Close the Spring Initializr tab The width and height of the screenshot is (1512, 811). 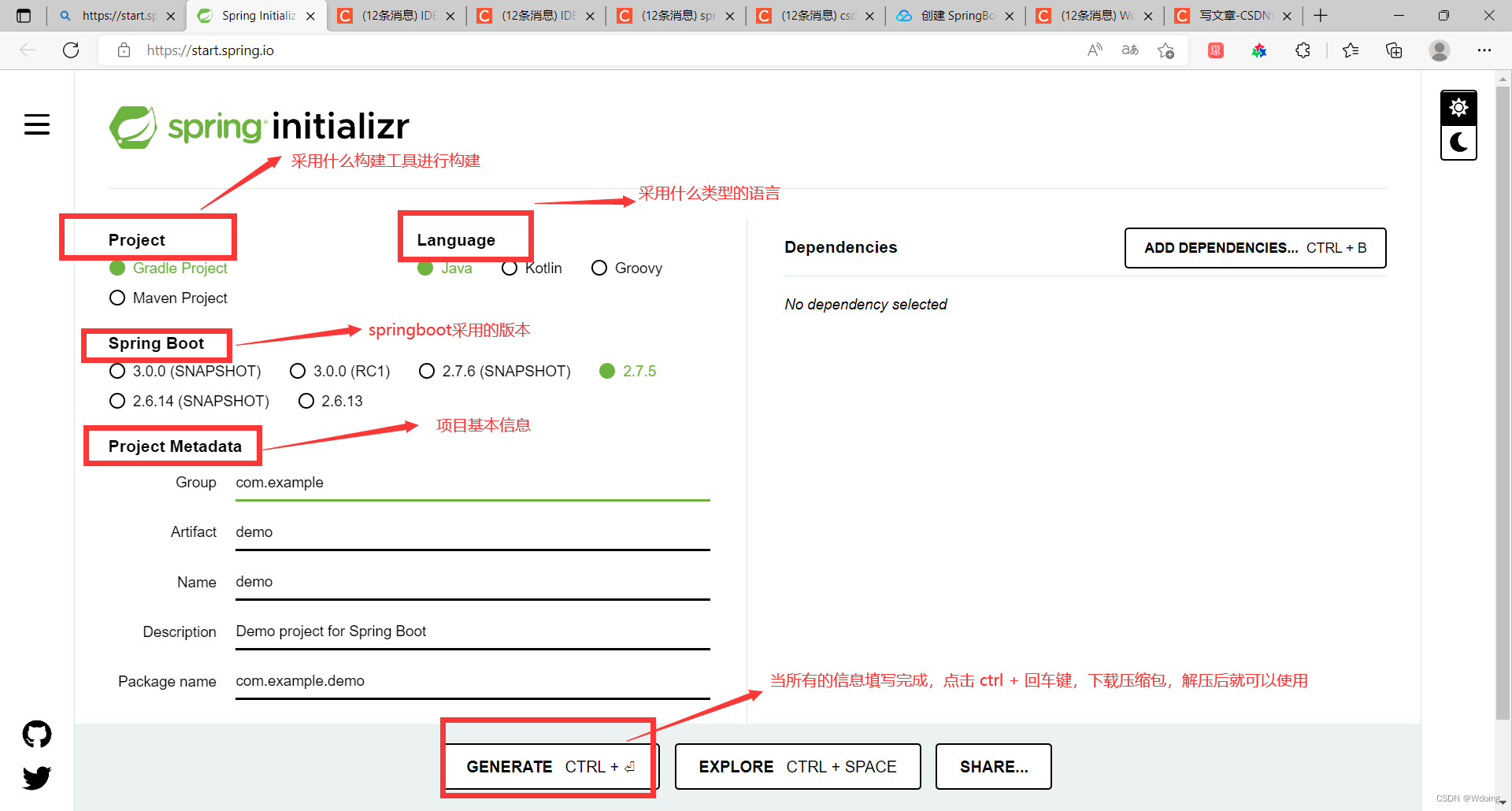[310, 16]
